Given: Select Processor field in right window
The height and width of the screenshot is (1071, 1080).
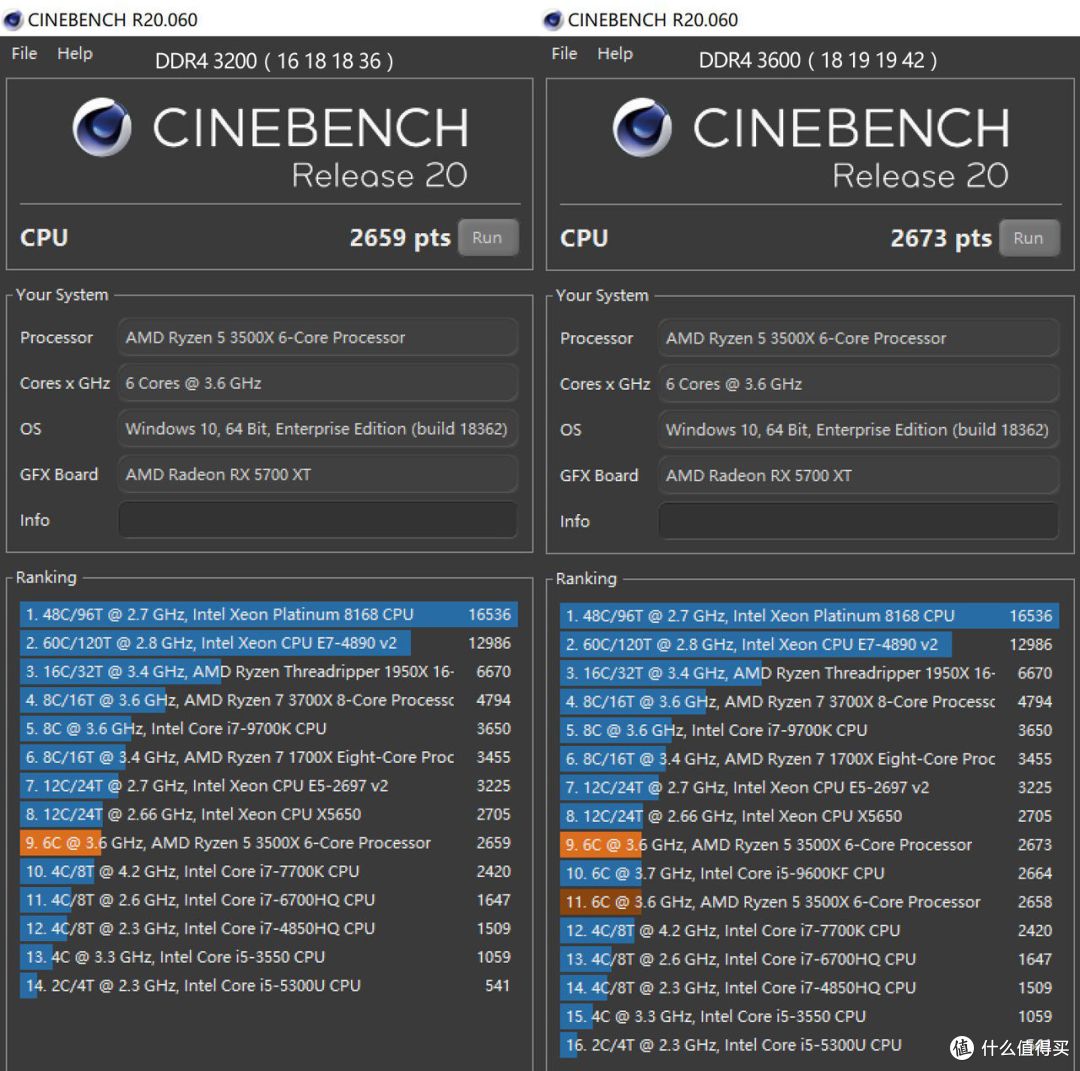Looking at the screenshot, I should (858, 338).
